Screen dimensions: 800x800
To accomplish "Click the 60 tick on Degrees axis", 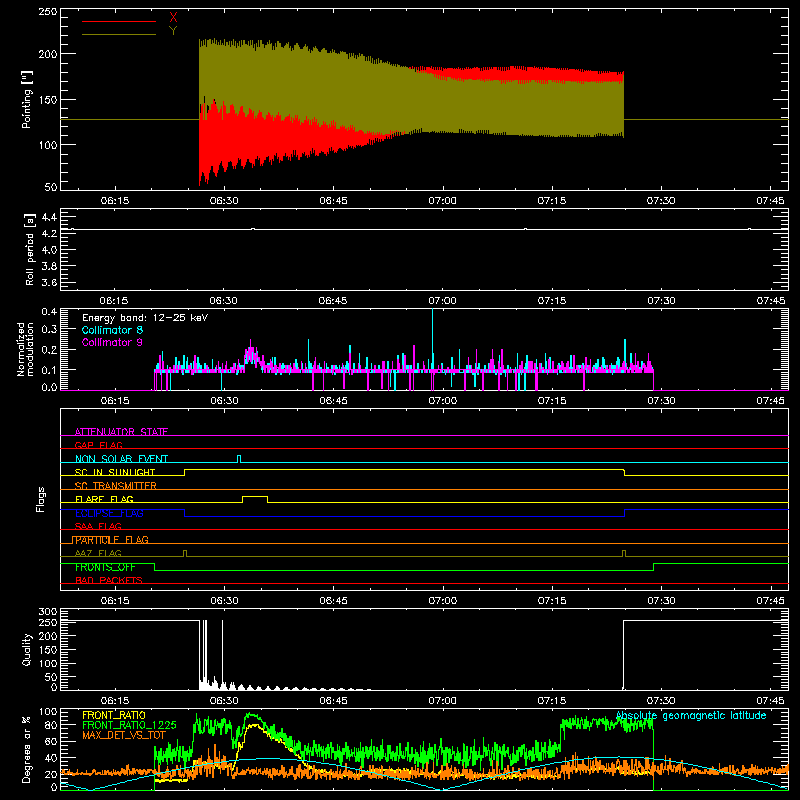I will [x=52, y=741].
